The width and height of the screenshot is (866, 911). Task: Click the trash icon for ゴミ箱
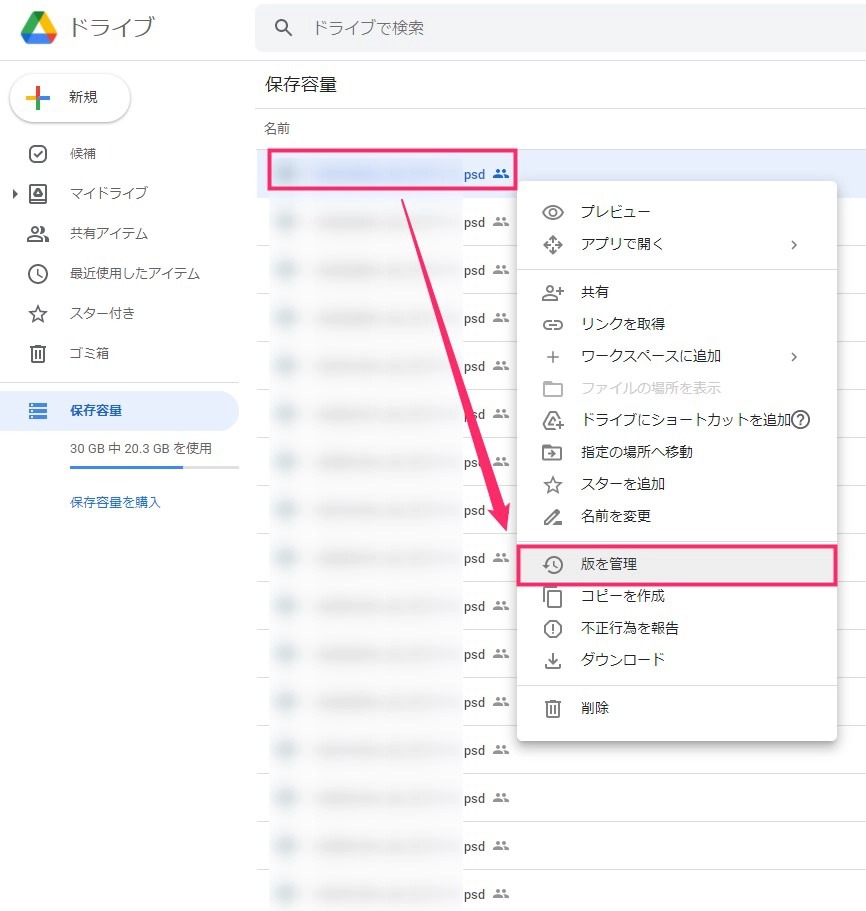coord(38,353)
